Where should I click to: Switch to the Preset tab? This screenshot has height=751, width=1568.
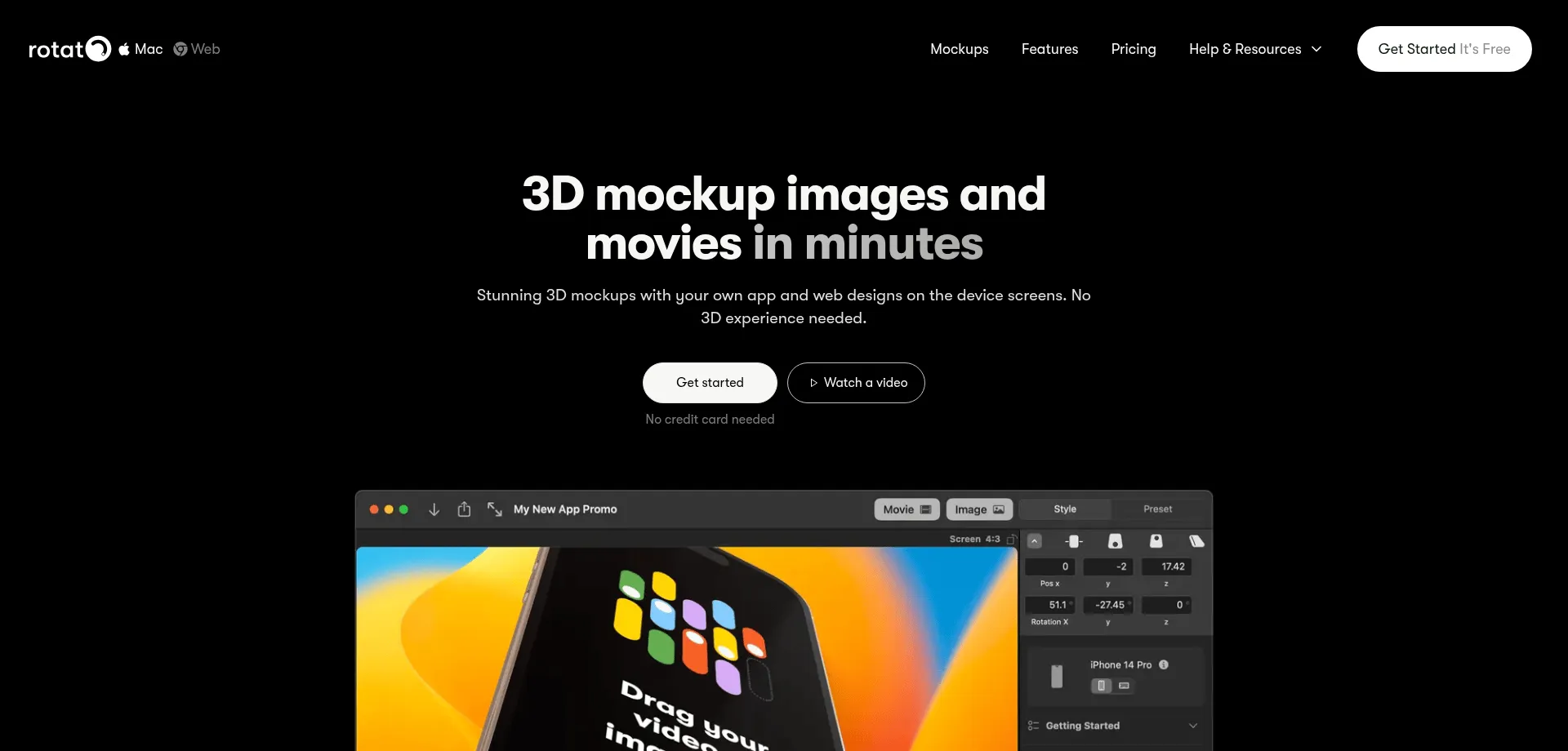point(1157,509)
